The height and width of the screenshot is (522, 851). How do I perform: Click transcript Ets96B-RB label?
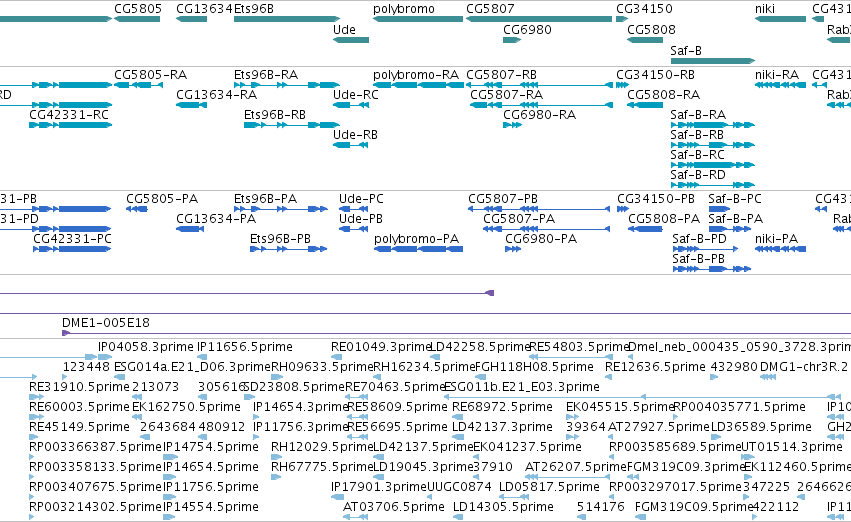click(x=275, y=115)
